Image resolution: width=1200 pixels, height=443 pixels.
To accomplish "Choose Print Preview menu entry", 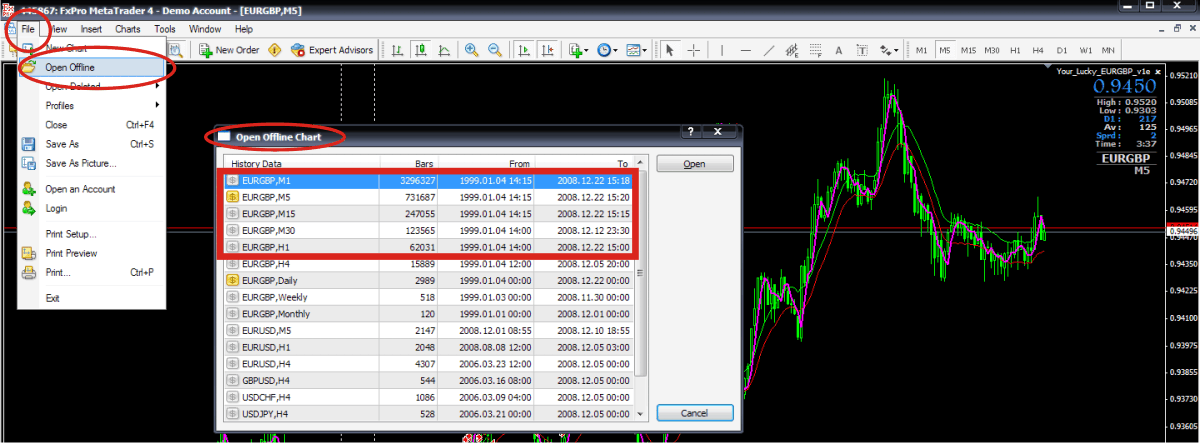I will point(92,253).
